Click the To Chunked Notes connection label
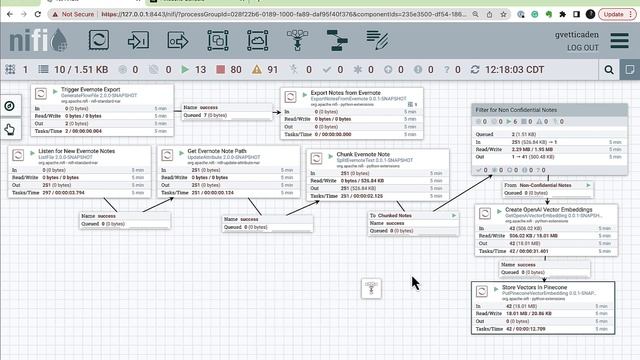The image size is (640, 360). pyautogui.click(x=413, y=223)
